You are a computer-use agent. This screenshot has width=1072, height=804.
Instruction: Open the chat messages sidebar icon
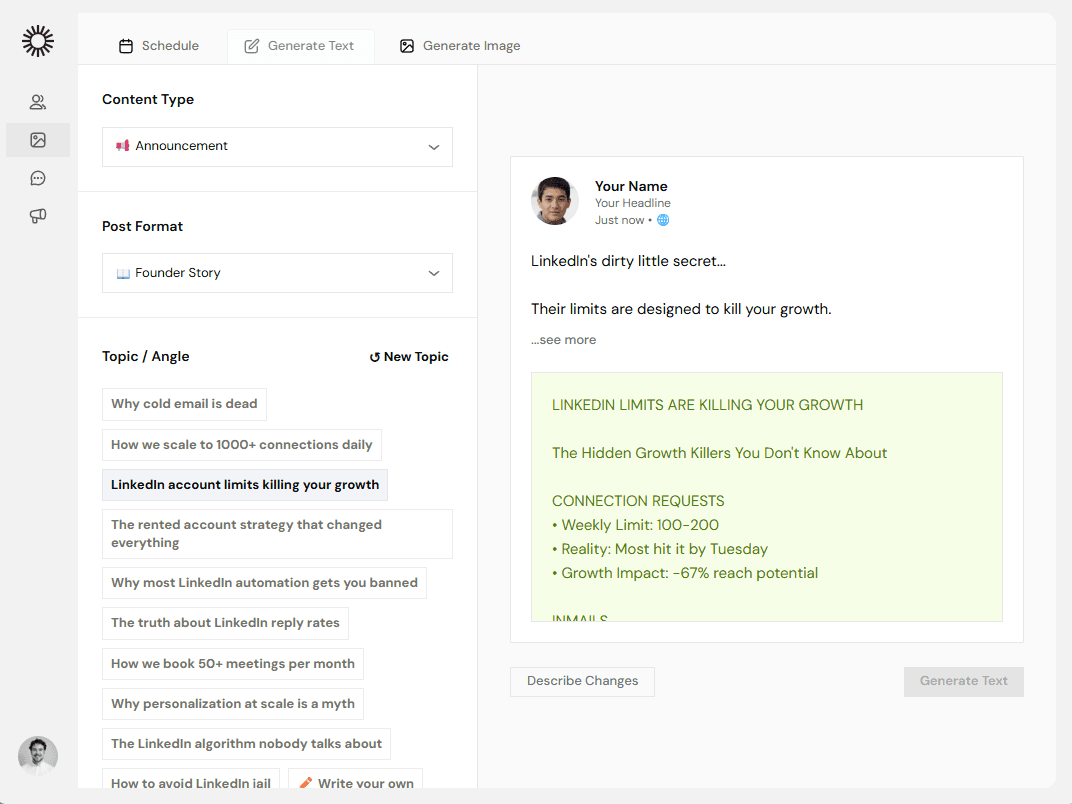click(38, 178)
